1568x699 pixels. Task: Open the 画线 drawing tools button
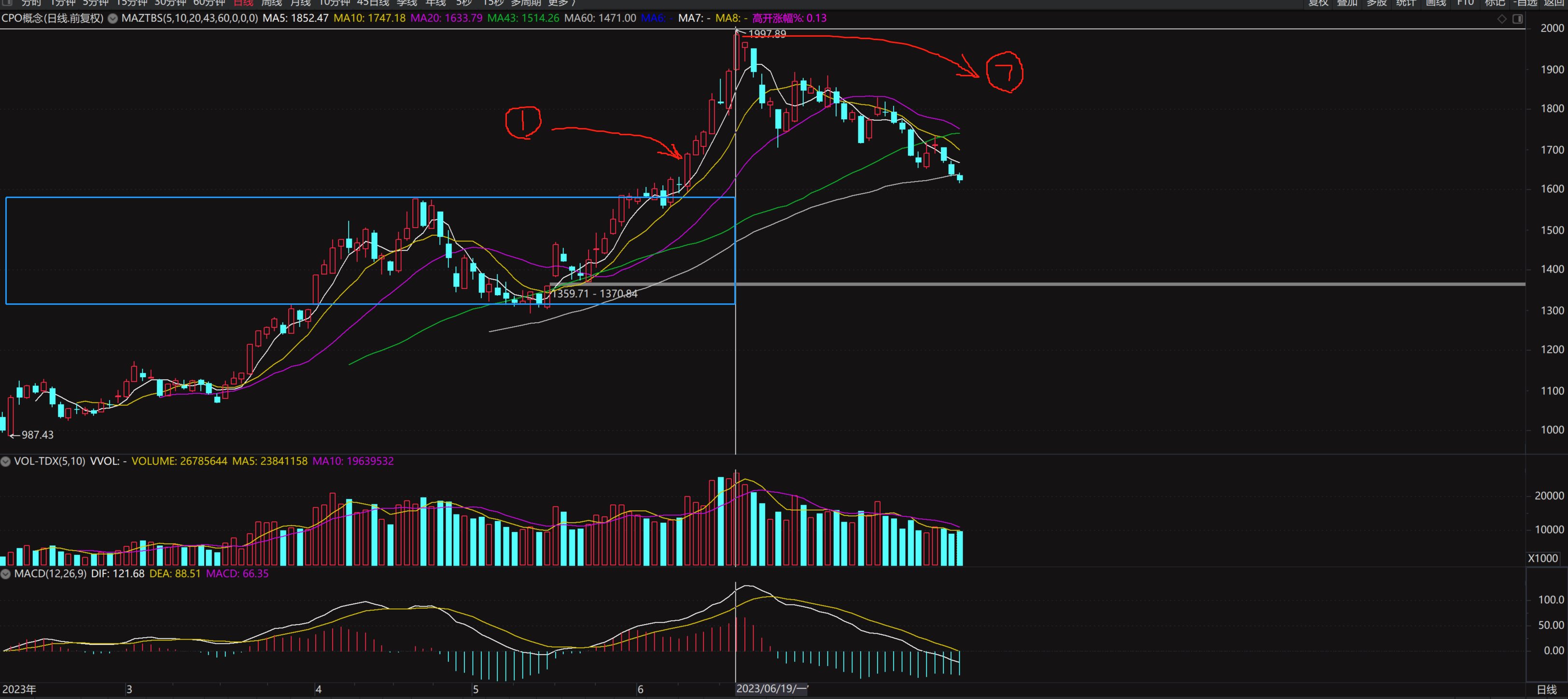tap(1436, 3)
